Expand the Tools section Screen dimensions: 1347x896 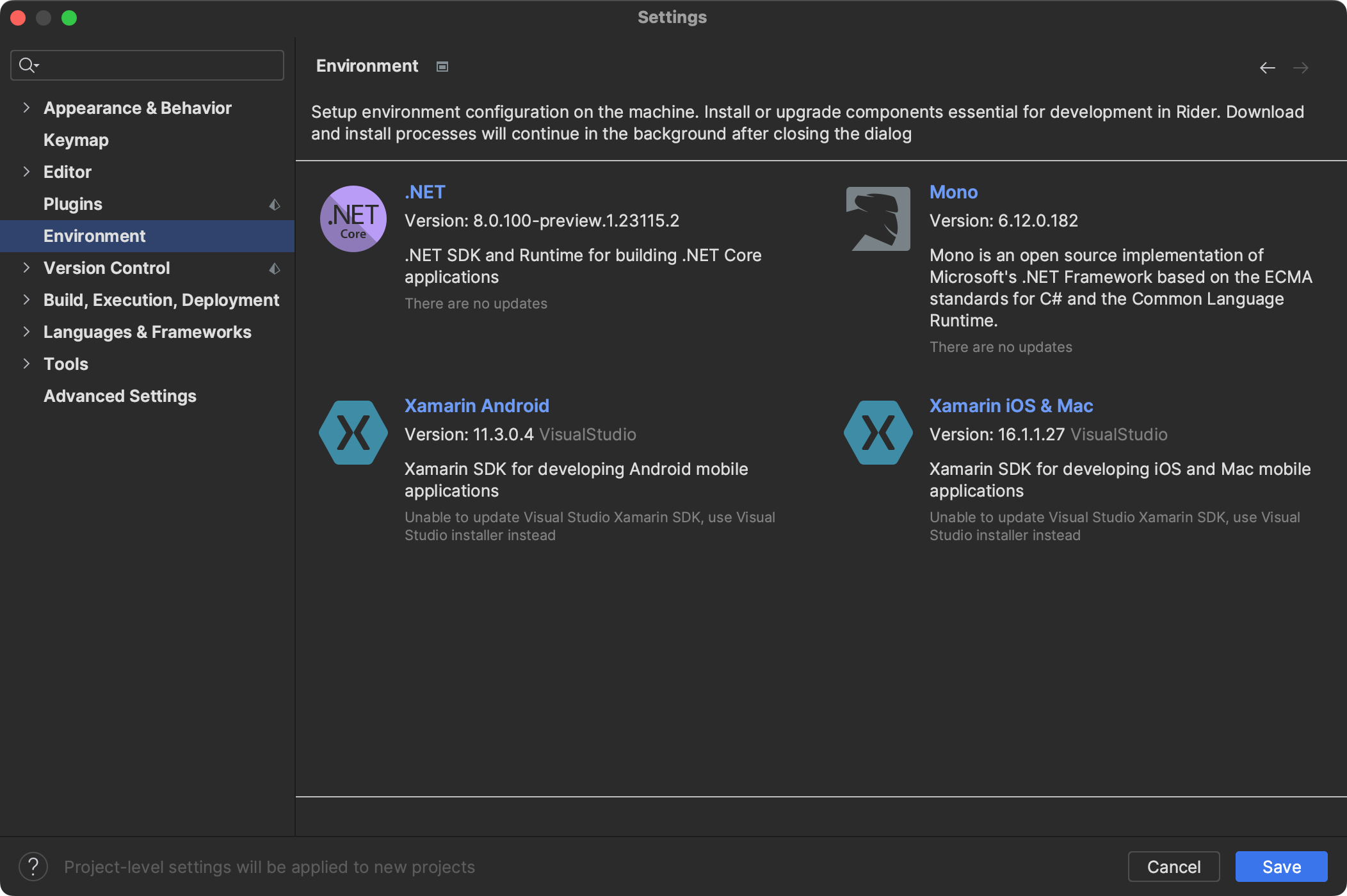26,364
